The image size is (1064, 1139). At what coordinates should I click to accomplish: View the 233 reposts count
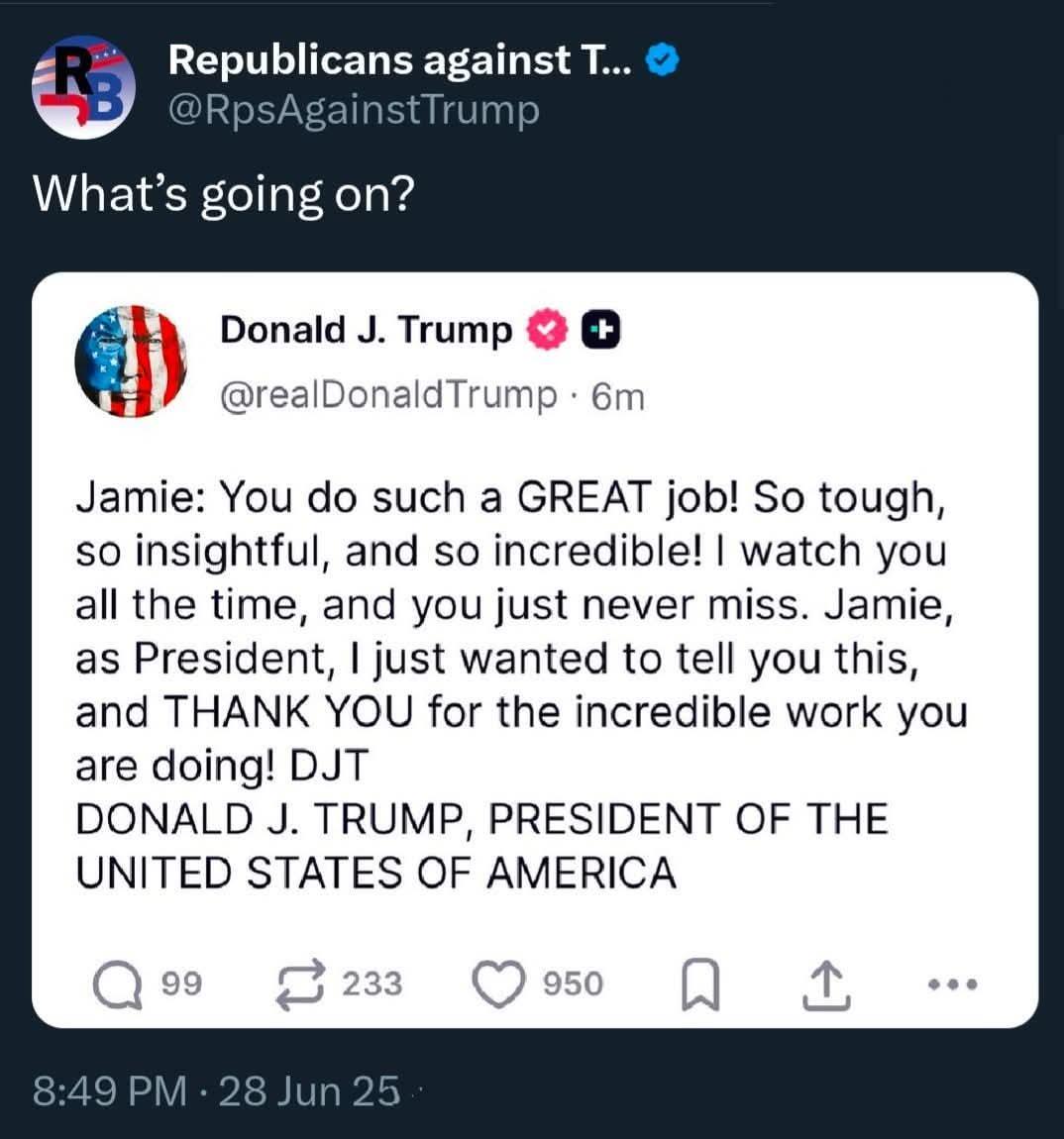coord(372,984)
